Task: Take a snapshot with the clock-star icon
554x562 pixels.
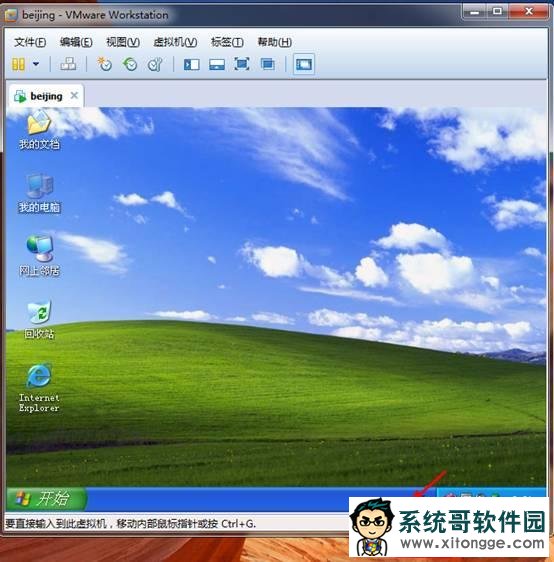Action: (x=104, y=64)
